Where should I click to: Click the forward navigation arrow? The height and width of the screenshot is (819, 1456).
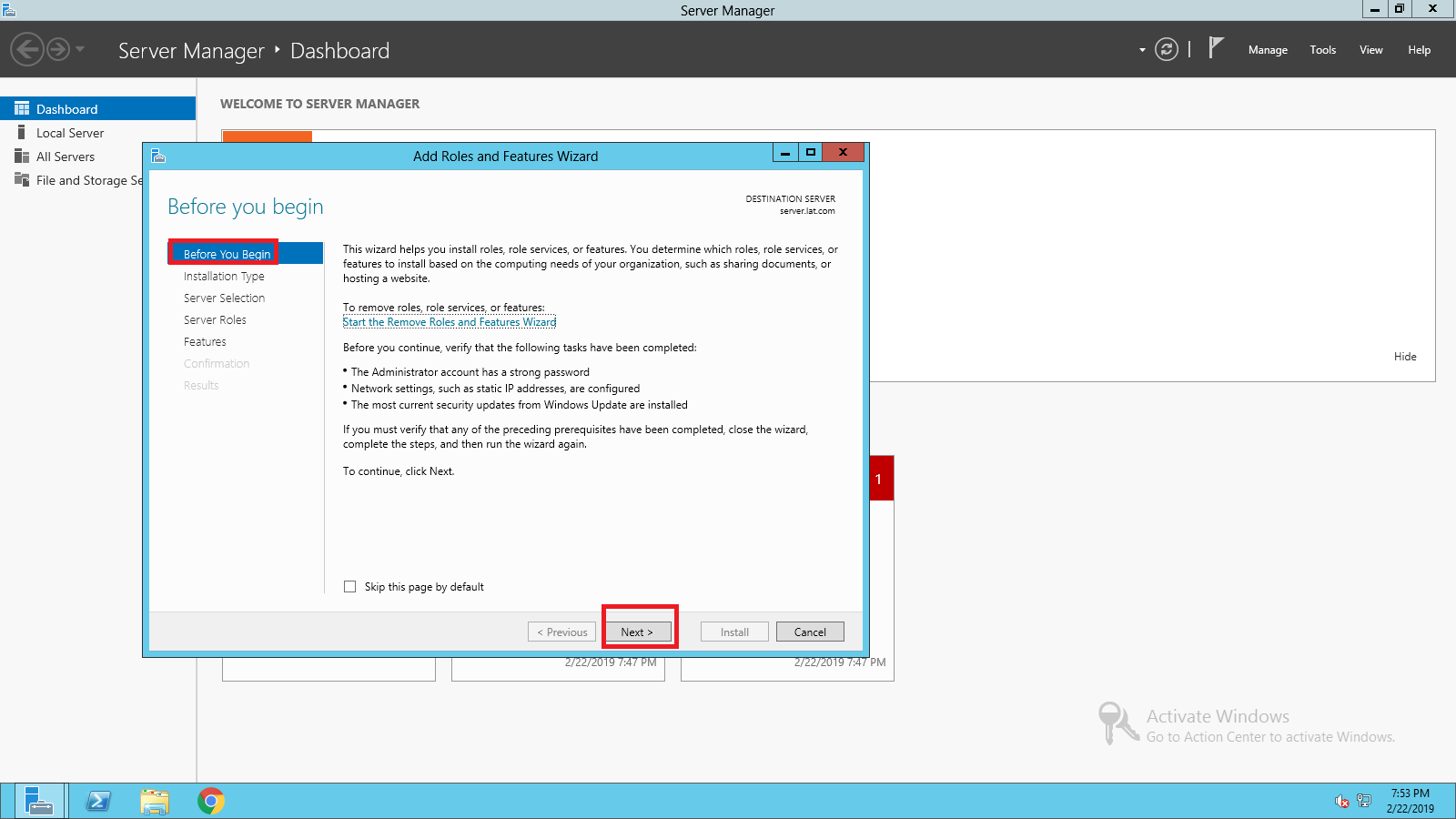[58, 49]
